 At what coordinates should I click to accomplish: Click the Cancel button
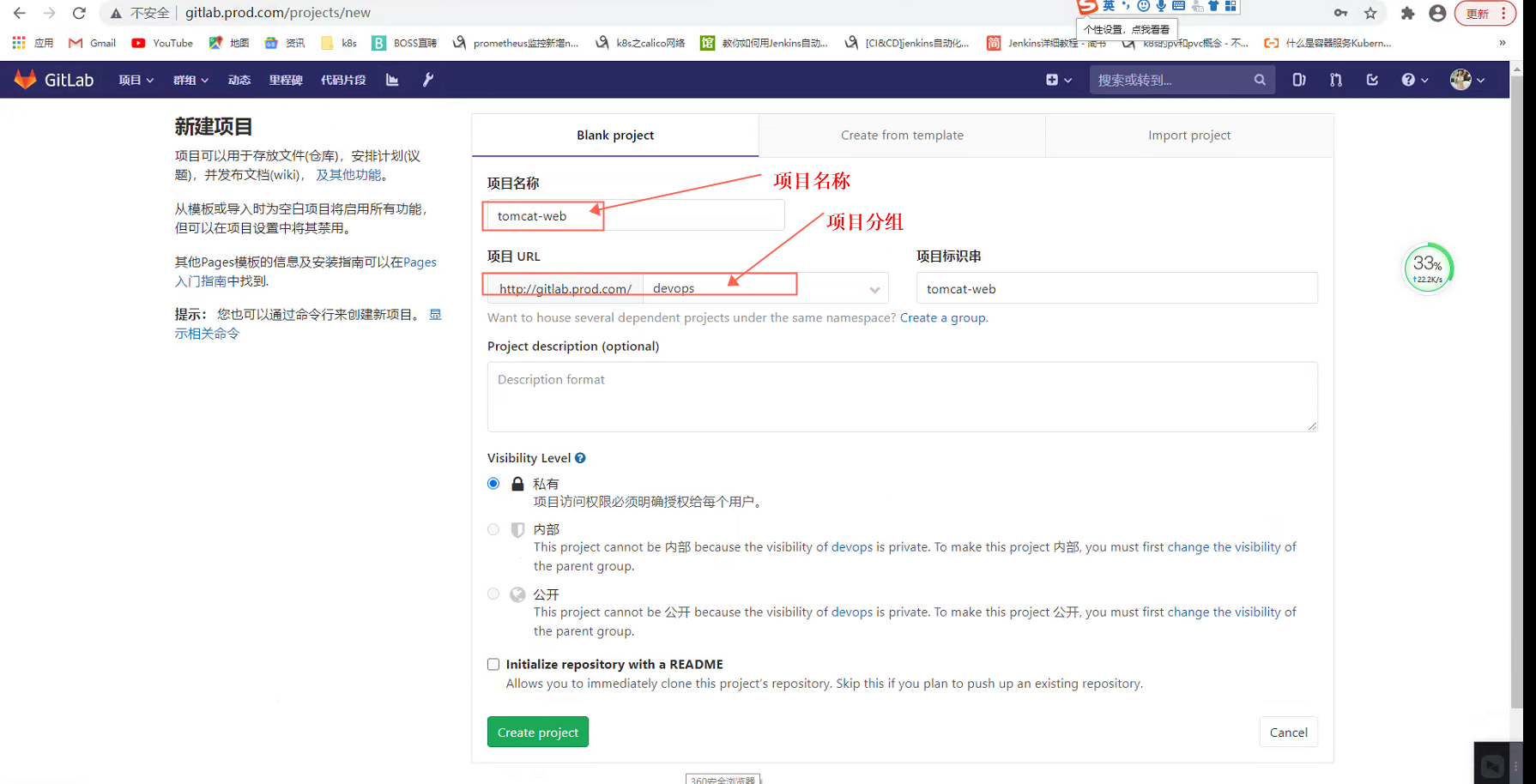click(1288, 732)
